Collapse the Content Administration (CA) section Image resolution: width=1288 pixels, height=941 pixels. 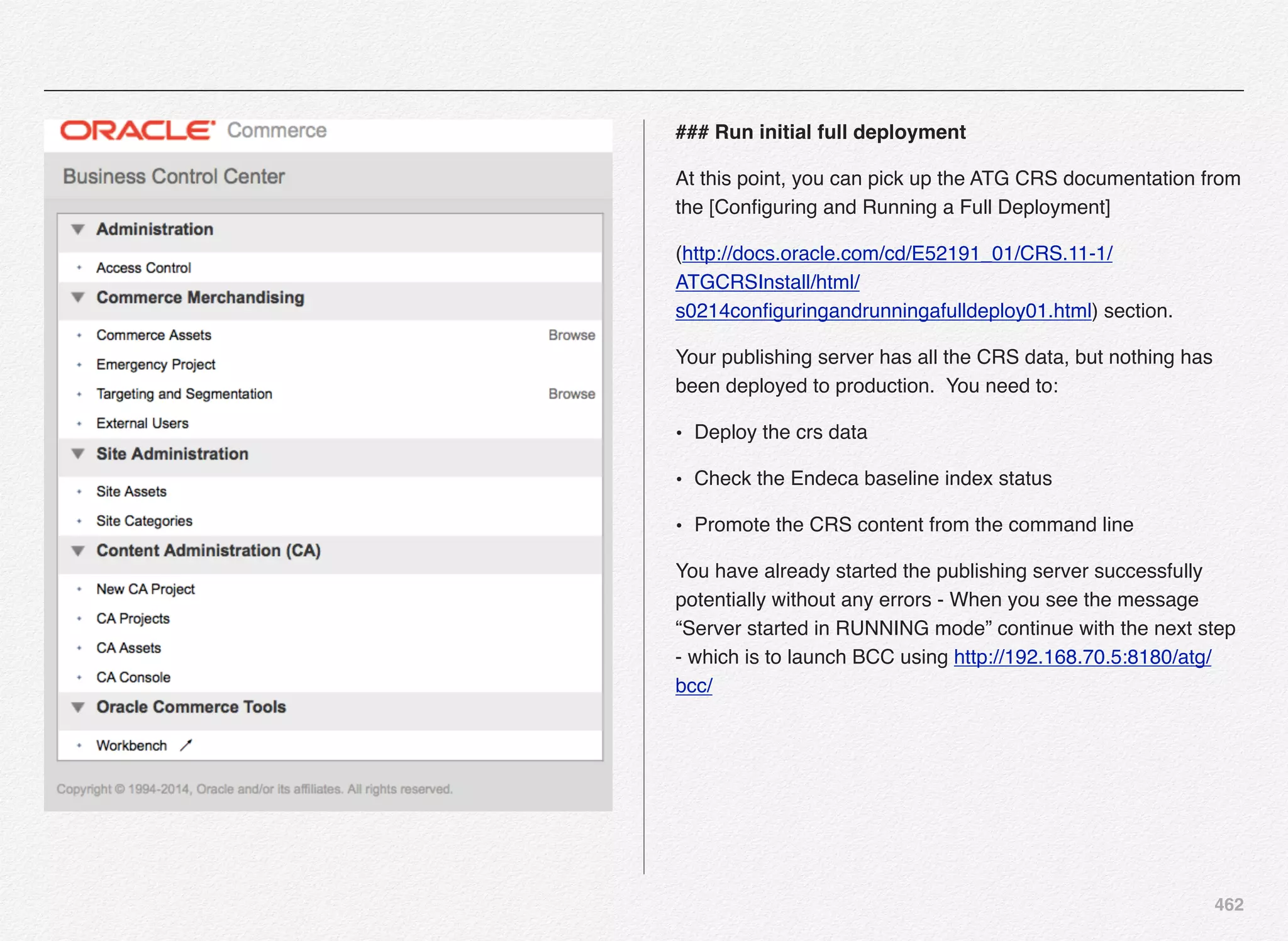(x=78, y=551)
